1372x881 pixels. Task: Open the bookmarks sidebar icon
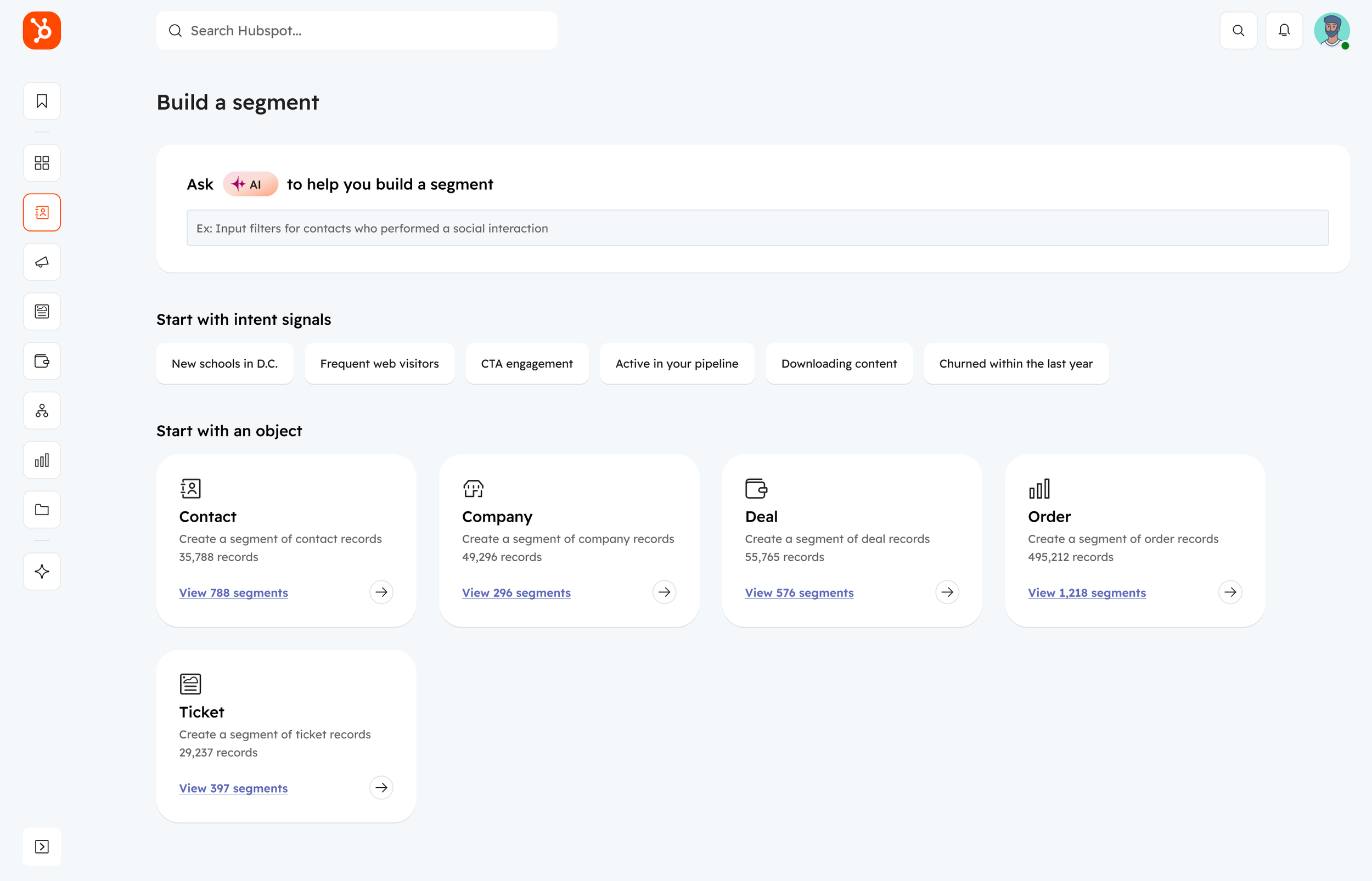pyautogui.click(x=42, y=101)
